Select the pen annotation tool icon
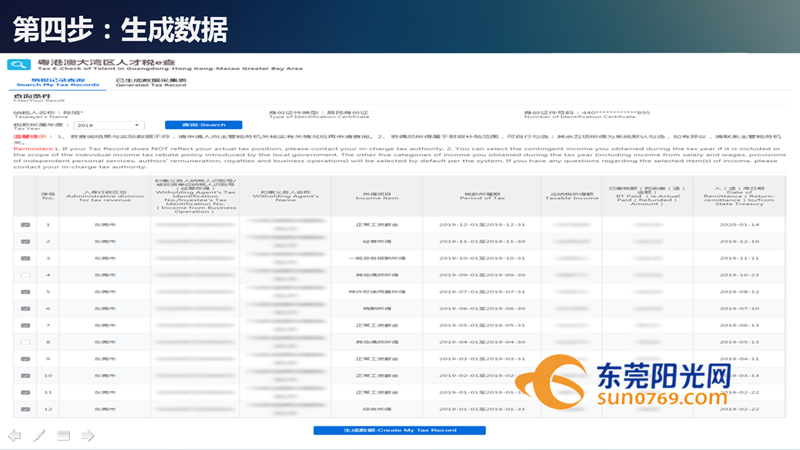Image resolution: width=800 pixels, height=450 pixels. tap(39, 435)
